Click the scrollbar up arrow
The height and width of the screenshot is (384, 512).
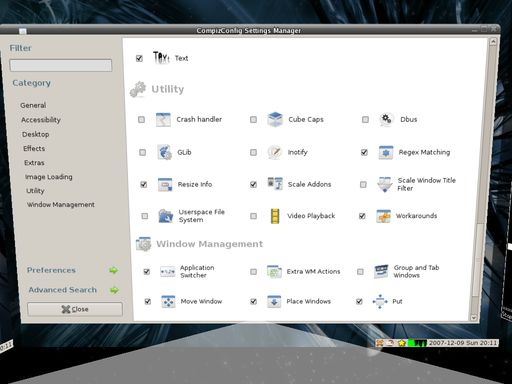tap(493, 42)
